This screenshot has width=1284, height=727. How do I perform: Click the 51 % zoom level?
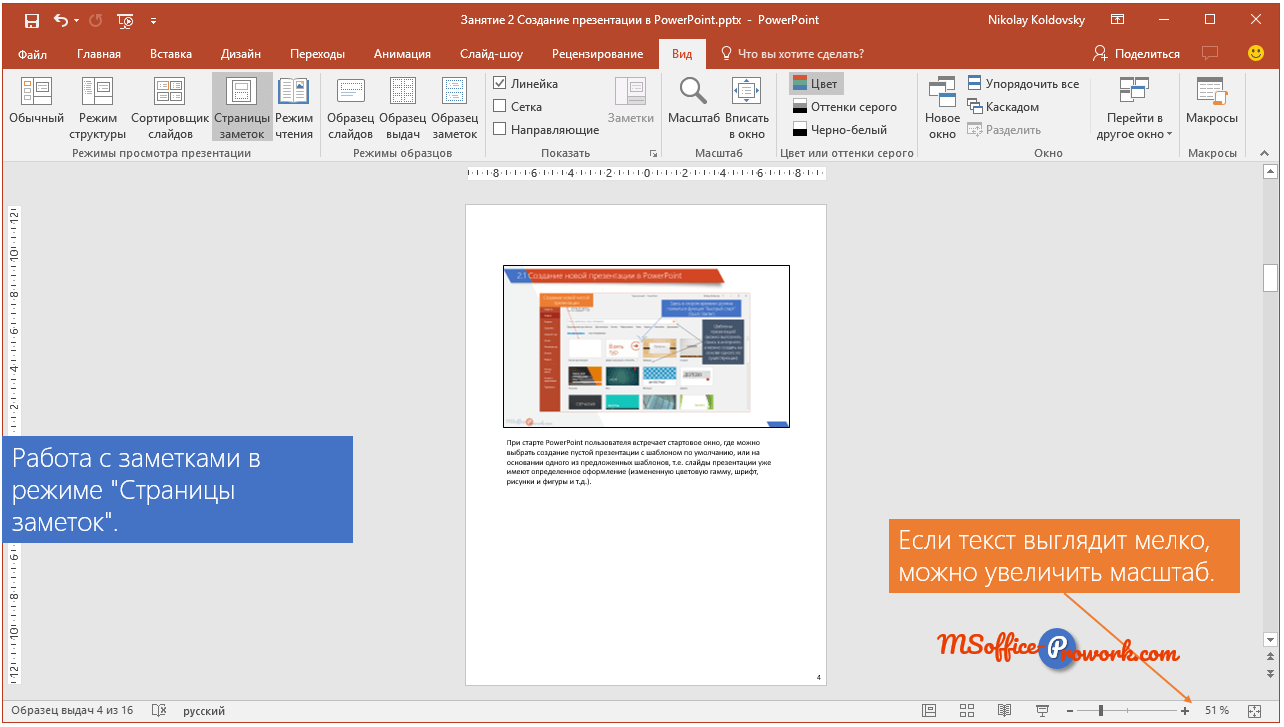(1217, 710)
